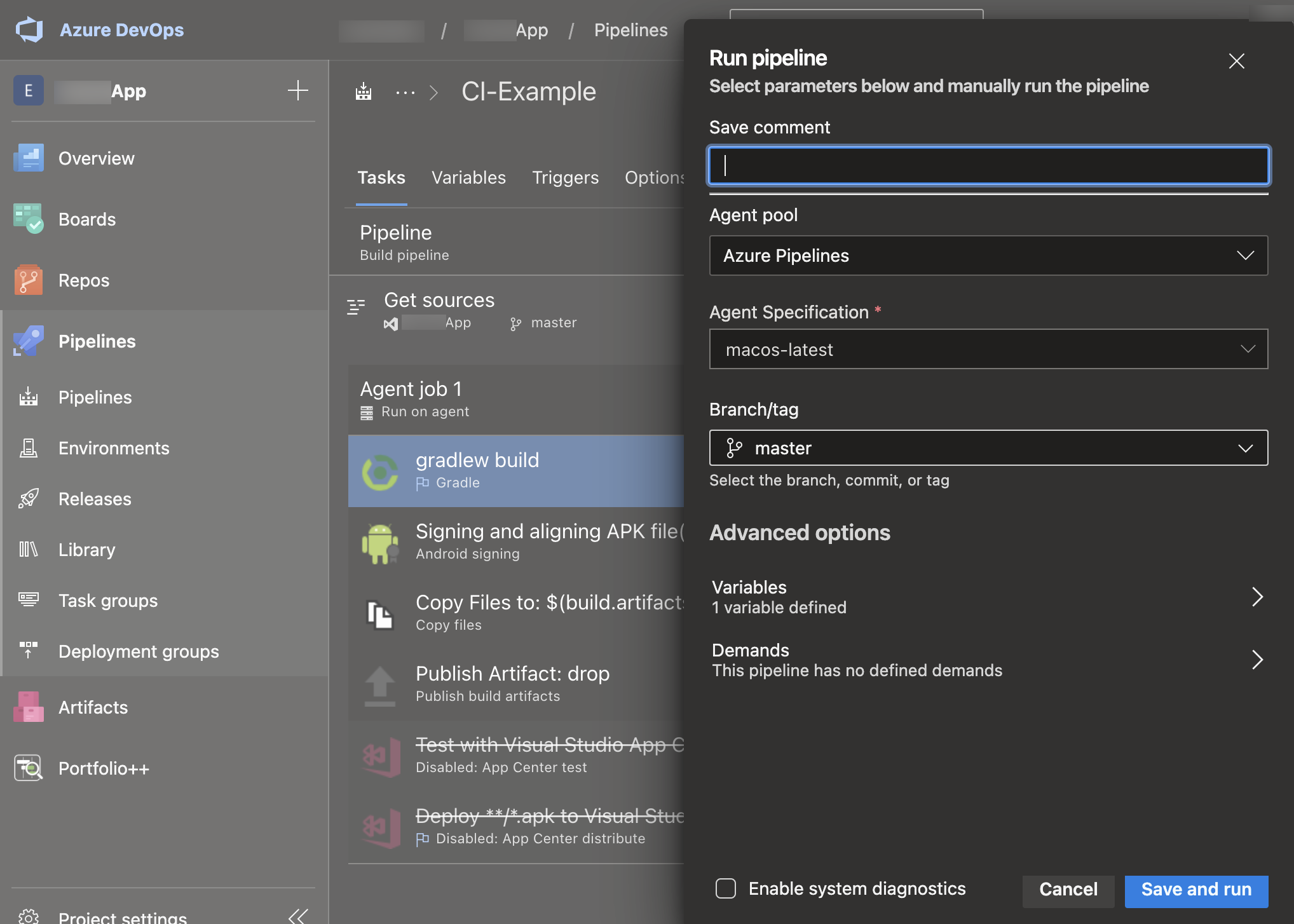
Task: Collapse the sidebar with the double chevron
Action: coord(297,916)
